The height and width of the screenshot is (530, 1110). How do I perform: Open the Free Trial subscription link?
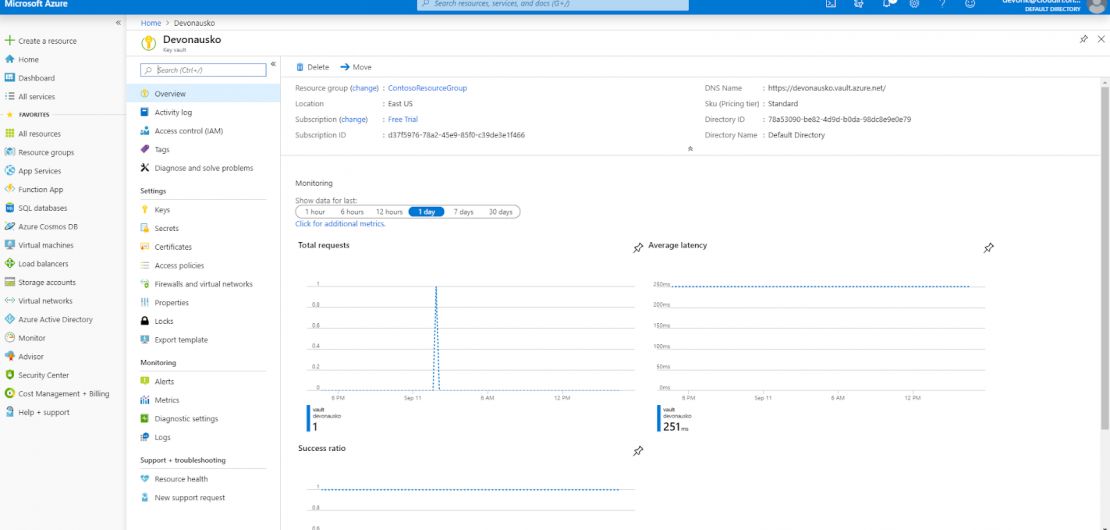point(403,120)
